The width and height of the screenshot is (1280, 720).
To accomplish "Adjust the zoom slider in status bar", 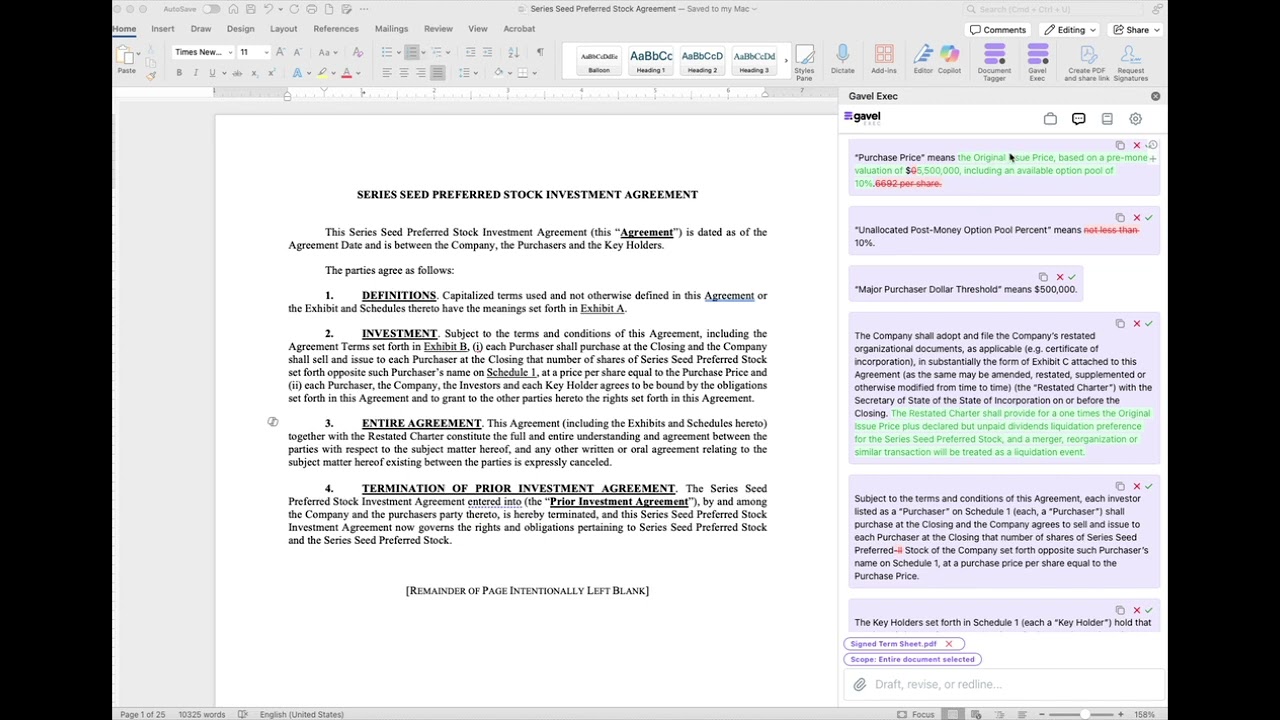I will pyautogui.click(x=1084, y=714).
